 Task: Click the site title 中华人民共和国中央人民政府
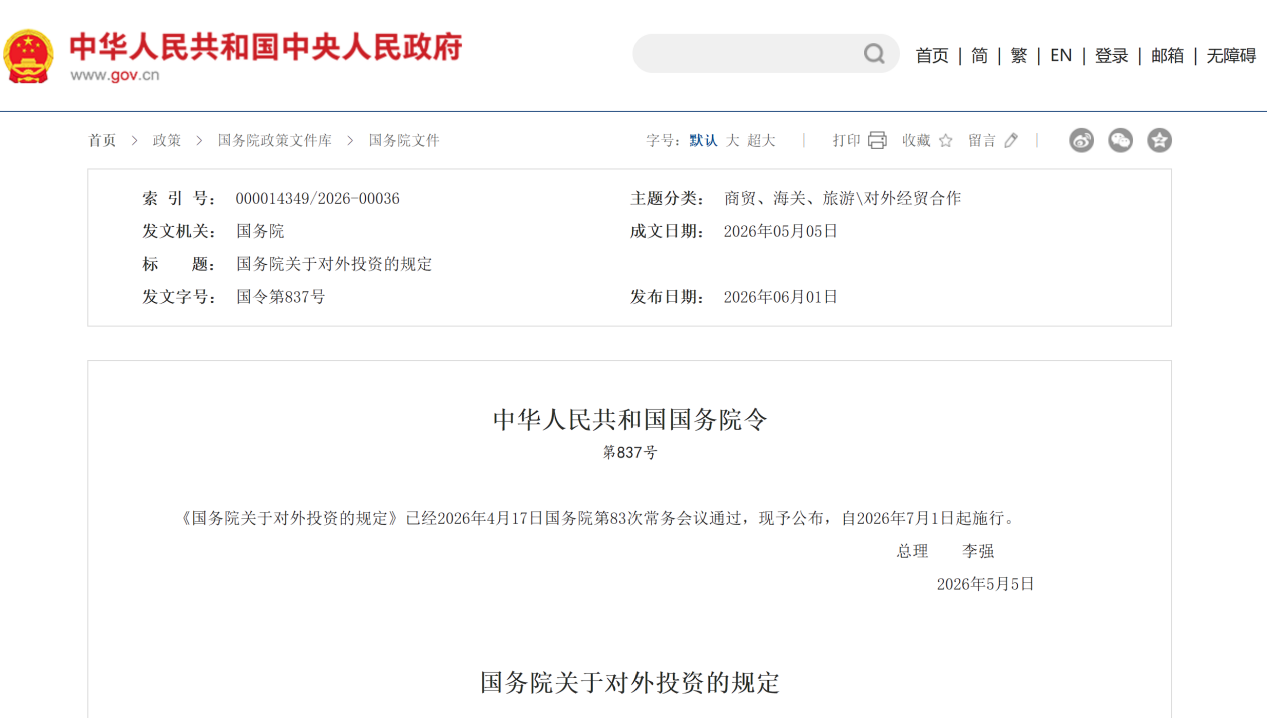266,46
